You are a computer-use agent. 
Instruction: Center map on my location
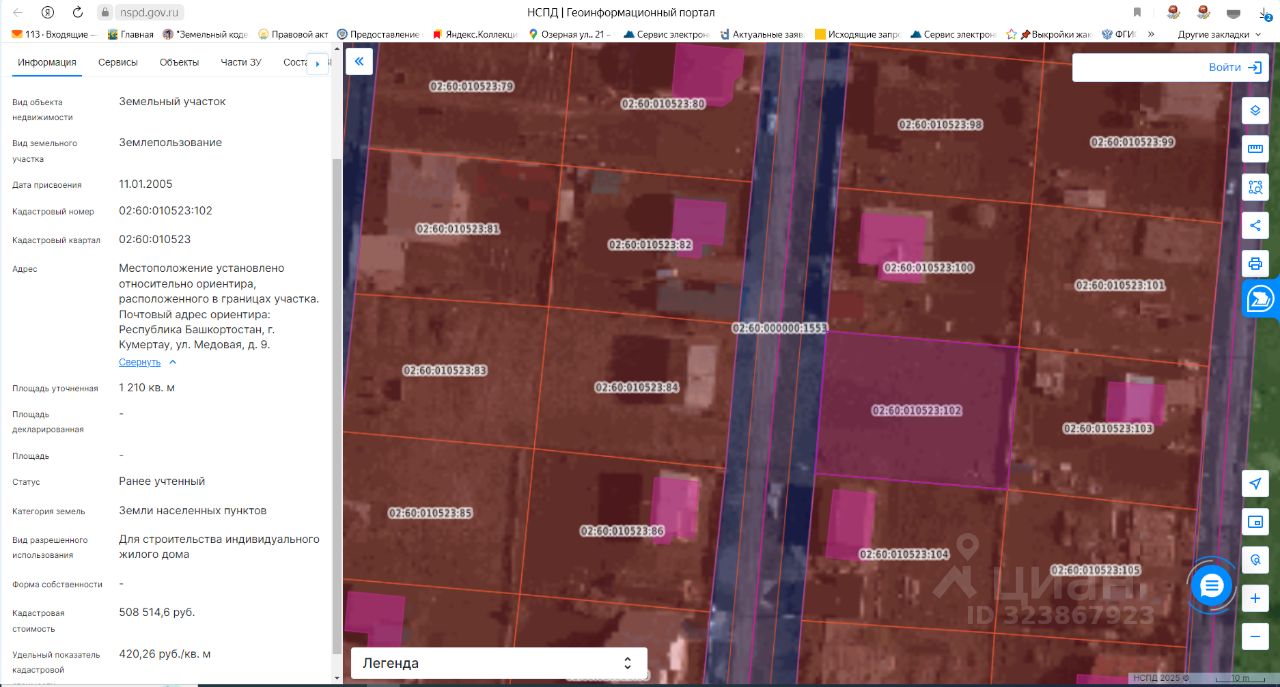(1255, 484)
